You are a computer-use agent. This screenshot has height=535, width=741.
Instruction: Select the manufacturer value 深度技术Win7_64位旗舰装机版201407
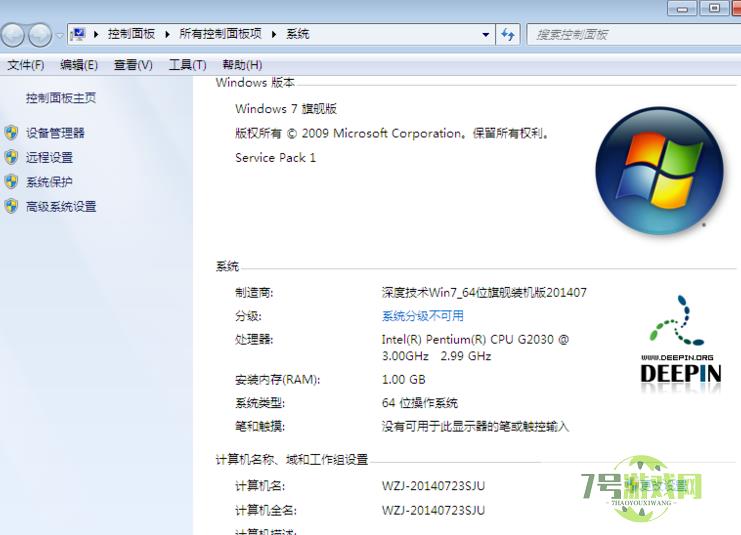tap(484, 293)
